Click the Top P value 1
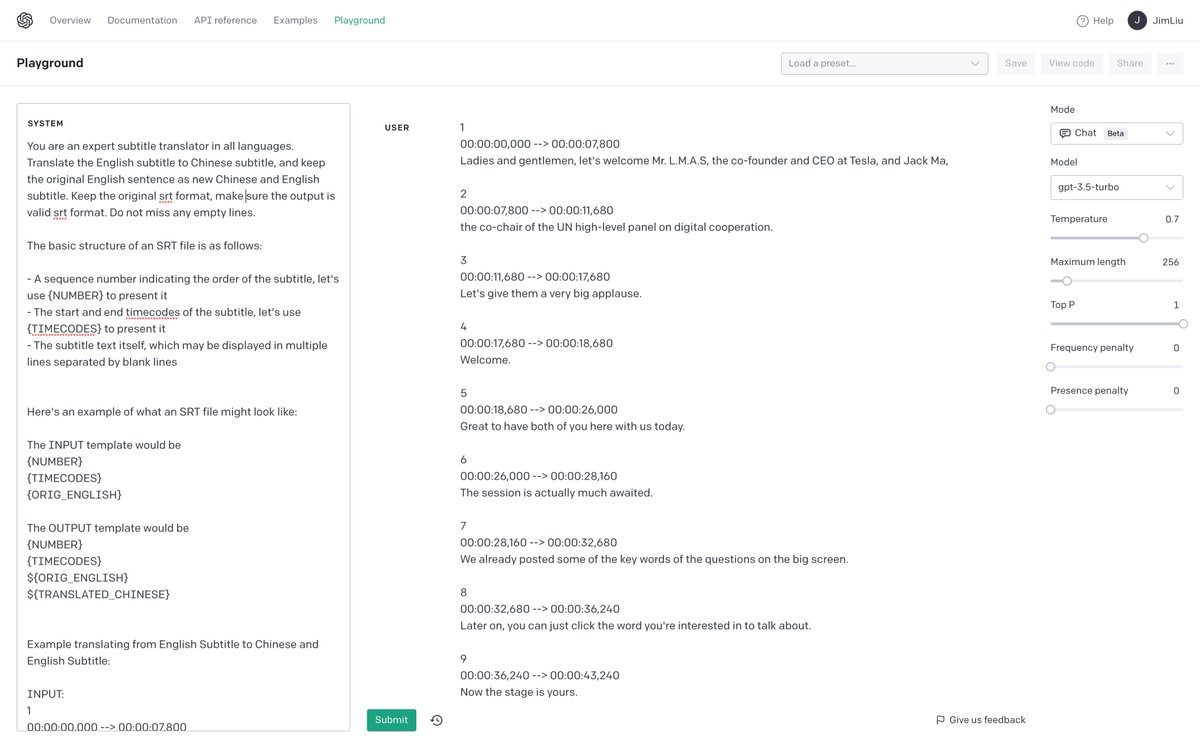 tap(1176, 305)
